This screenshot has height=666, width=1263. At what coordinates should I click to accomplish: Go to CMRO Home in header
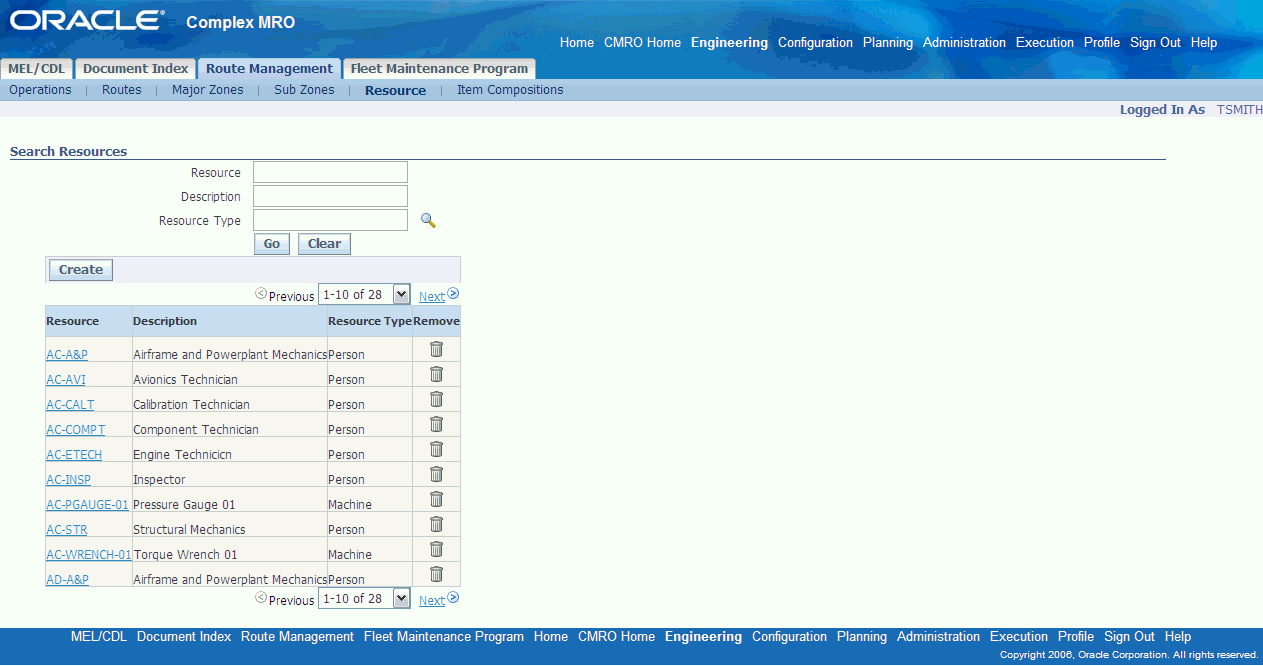coord(642,43)
